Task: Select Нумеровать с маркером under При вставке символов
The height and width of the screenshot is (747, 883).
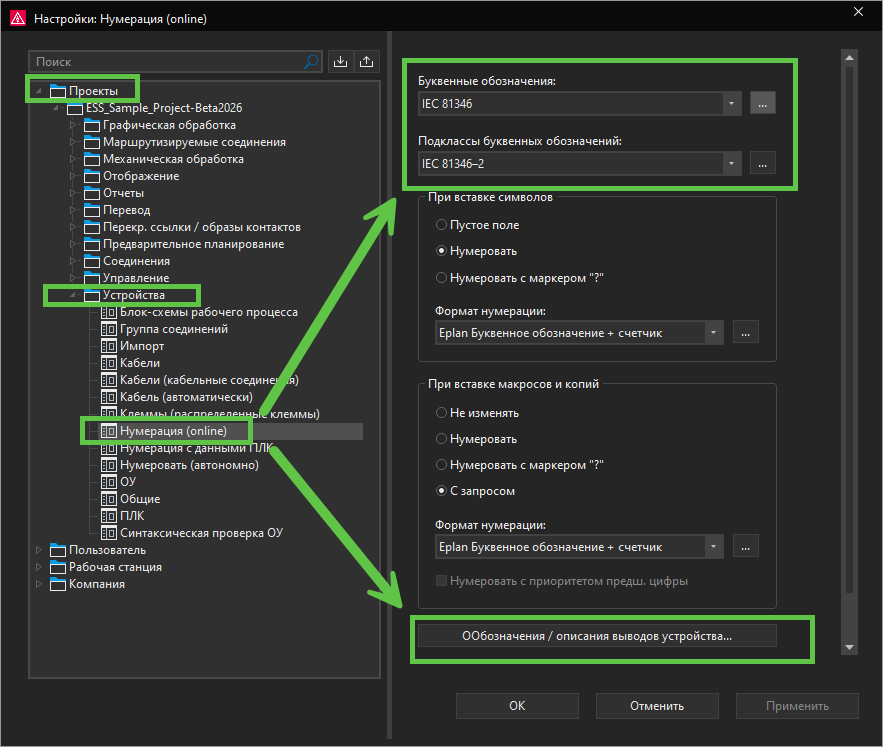Action: tap(442, 278)
